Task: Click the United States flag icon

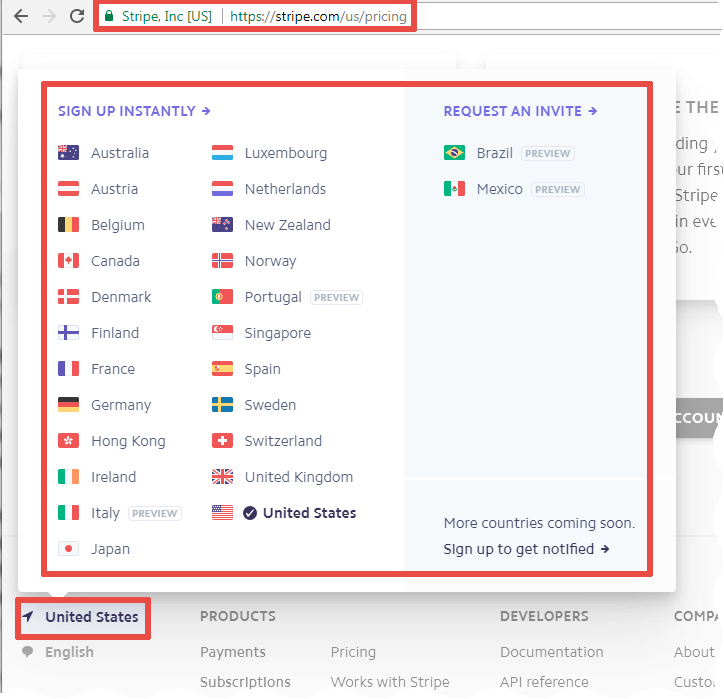Action: pos(222,512)
